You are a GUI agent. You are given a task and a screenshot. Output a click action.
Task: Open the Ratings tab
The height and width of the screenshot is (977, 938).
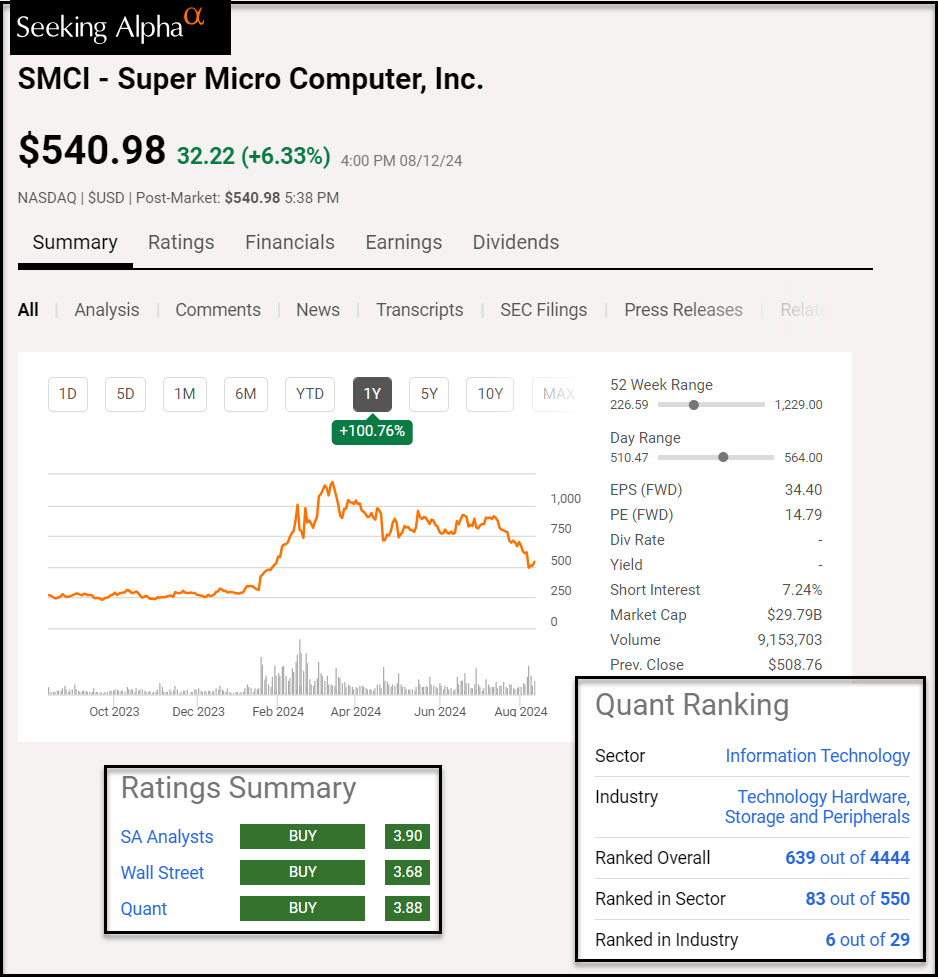click(181, 242)
